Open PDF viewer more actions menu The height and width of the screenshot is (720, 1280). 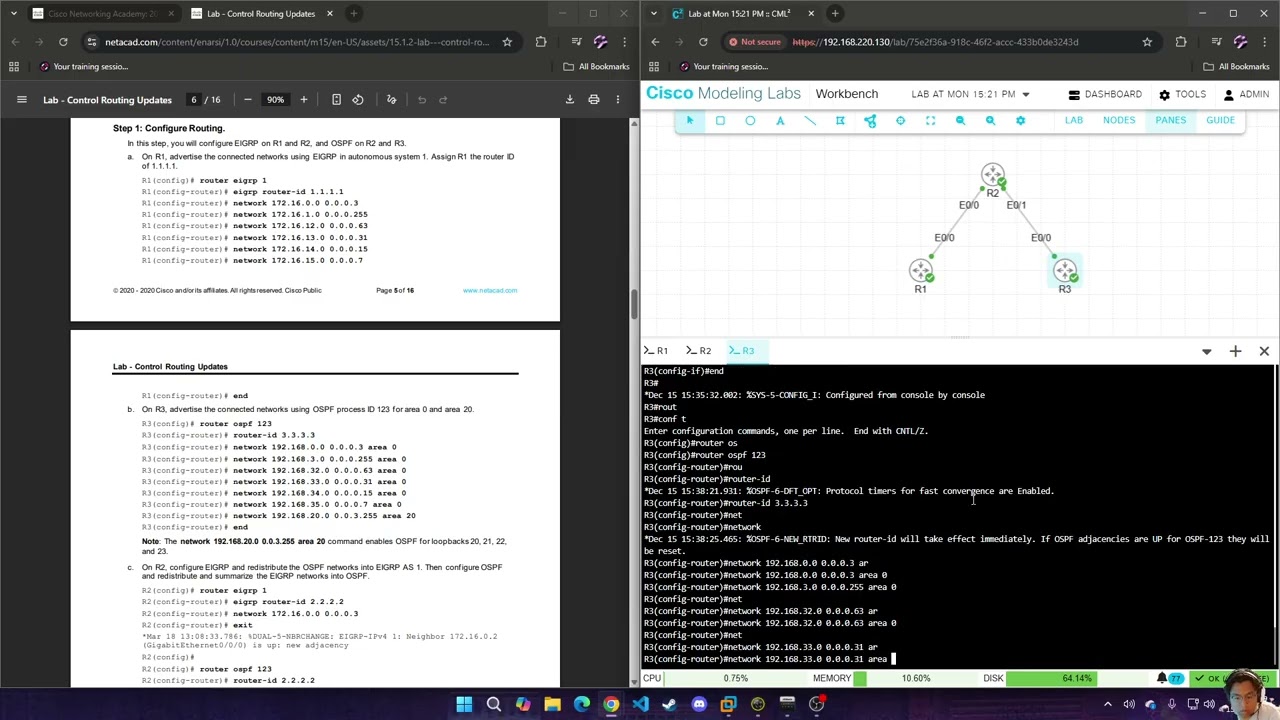click(618, 99)
